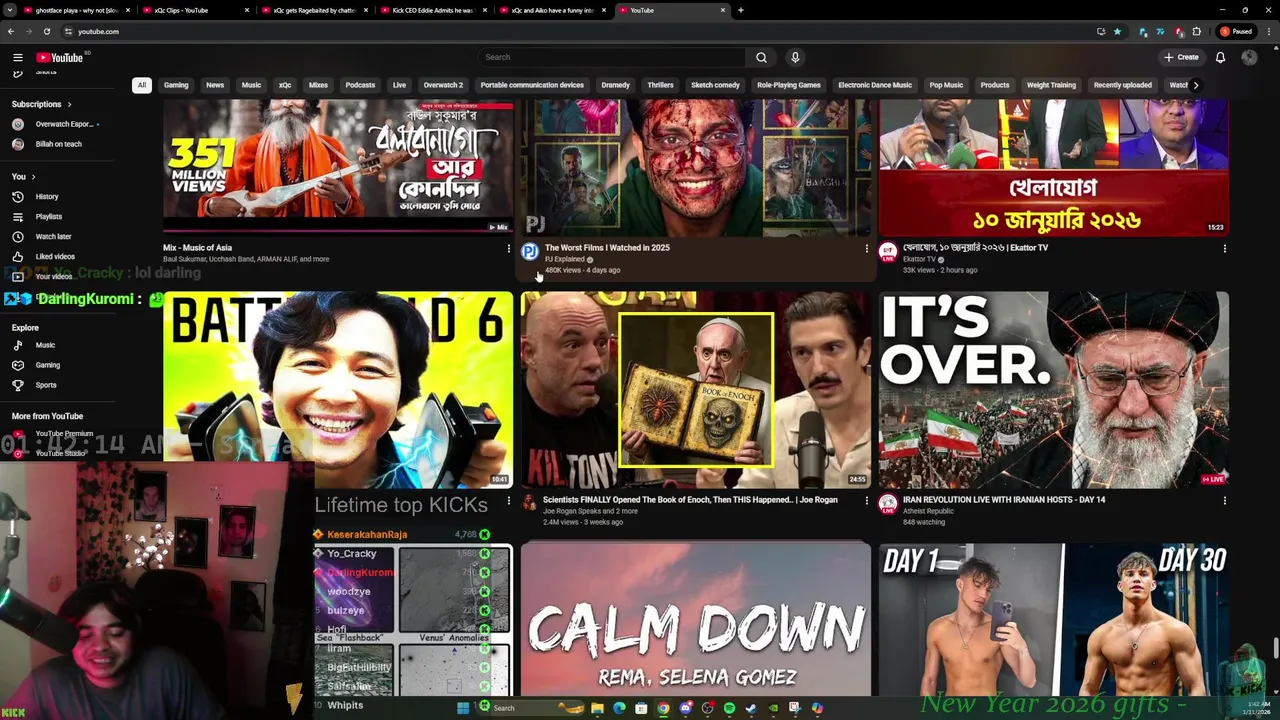Open Overwatch Esports subscription
This screenshot has height=720, width=1280.
click(x=55, y=124)
